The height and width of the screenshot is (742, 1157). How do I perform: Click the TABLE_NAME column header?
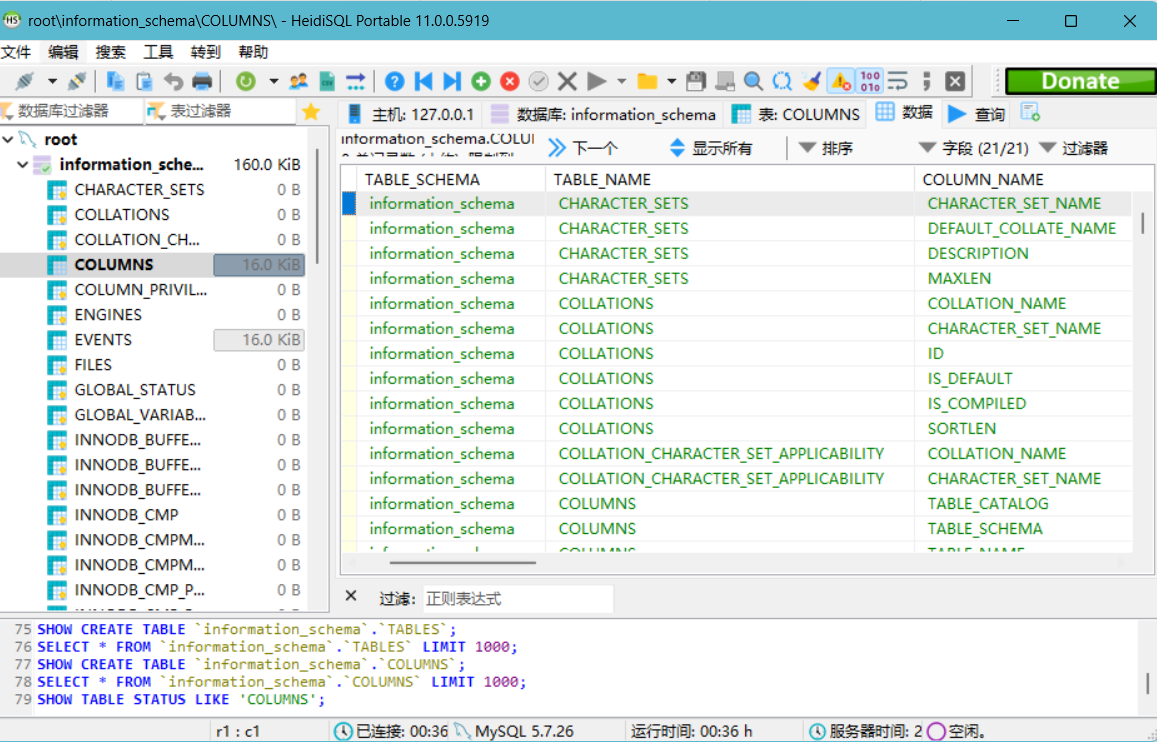pyautogui.click(x=730, y=179)
